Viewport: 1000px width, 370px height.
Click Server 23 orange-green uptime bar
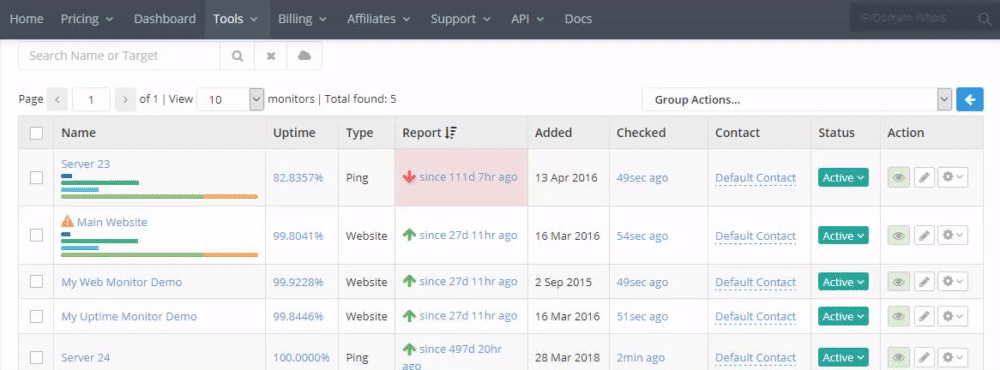pyautogui.click(x=159, y=196)
